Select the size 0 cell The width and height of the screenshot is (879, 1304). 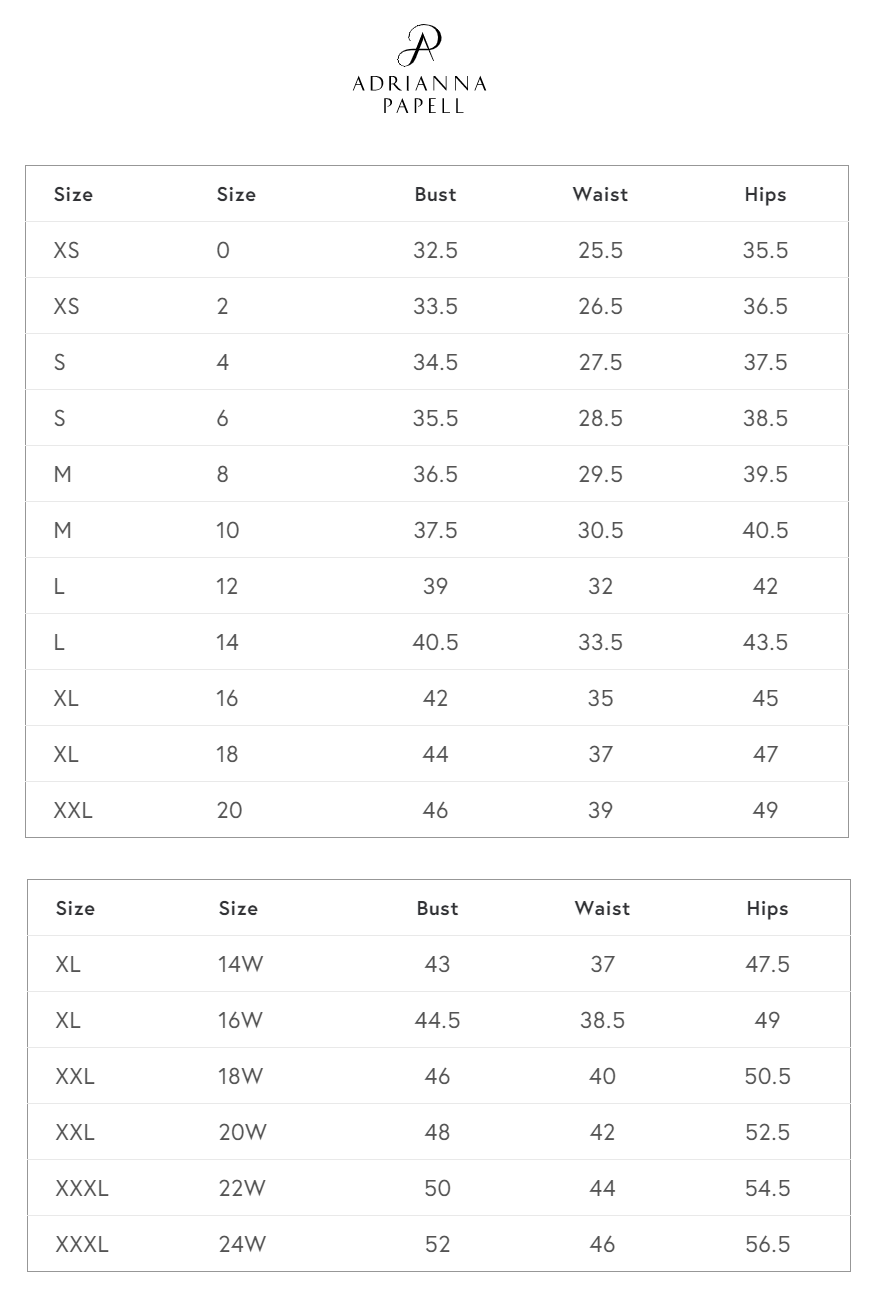tap(223, 250)
